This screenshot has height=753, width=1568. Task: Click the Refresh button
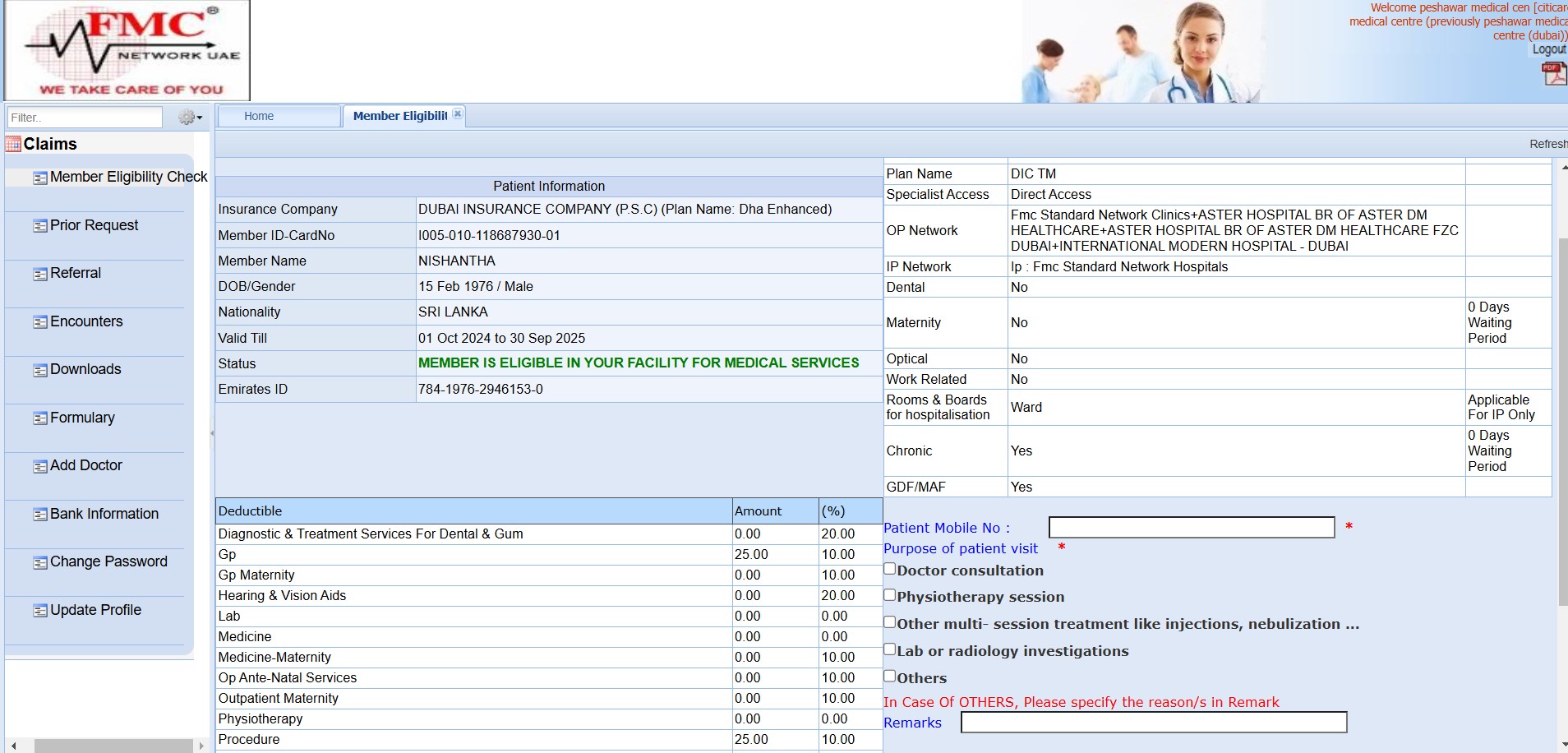coord(1547,144)
